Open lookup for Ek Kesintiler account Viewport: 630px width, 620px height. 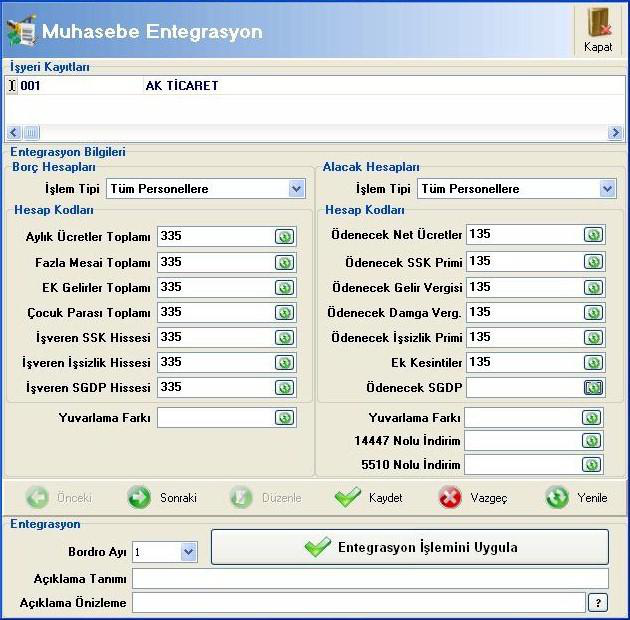(593, 363)
